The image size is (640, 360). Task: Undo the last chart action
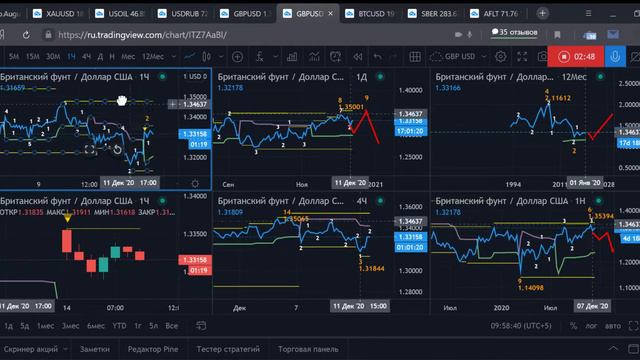[378, 57]
